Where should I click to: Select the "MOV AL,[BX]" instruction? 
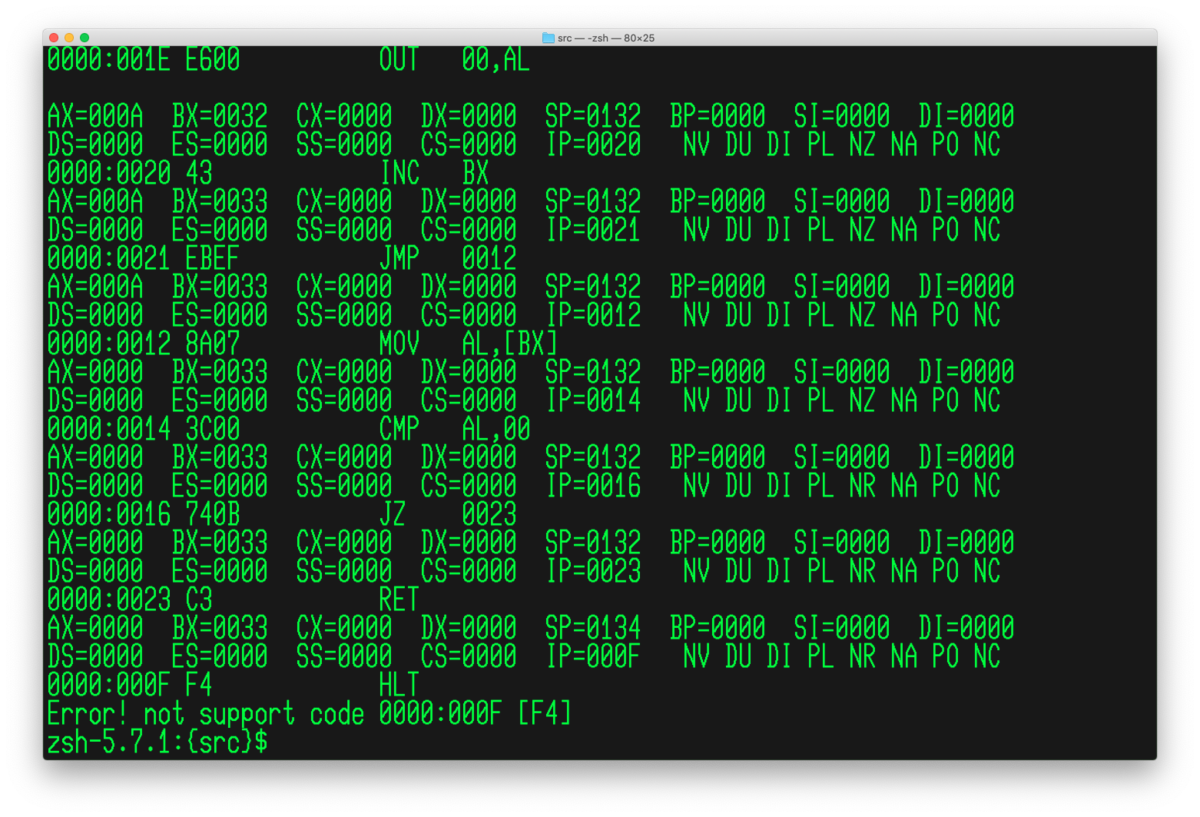click(468, 344)
